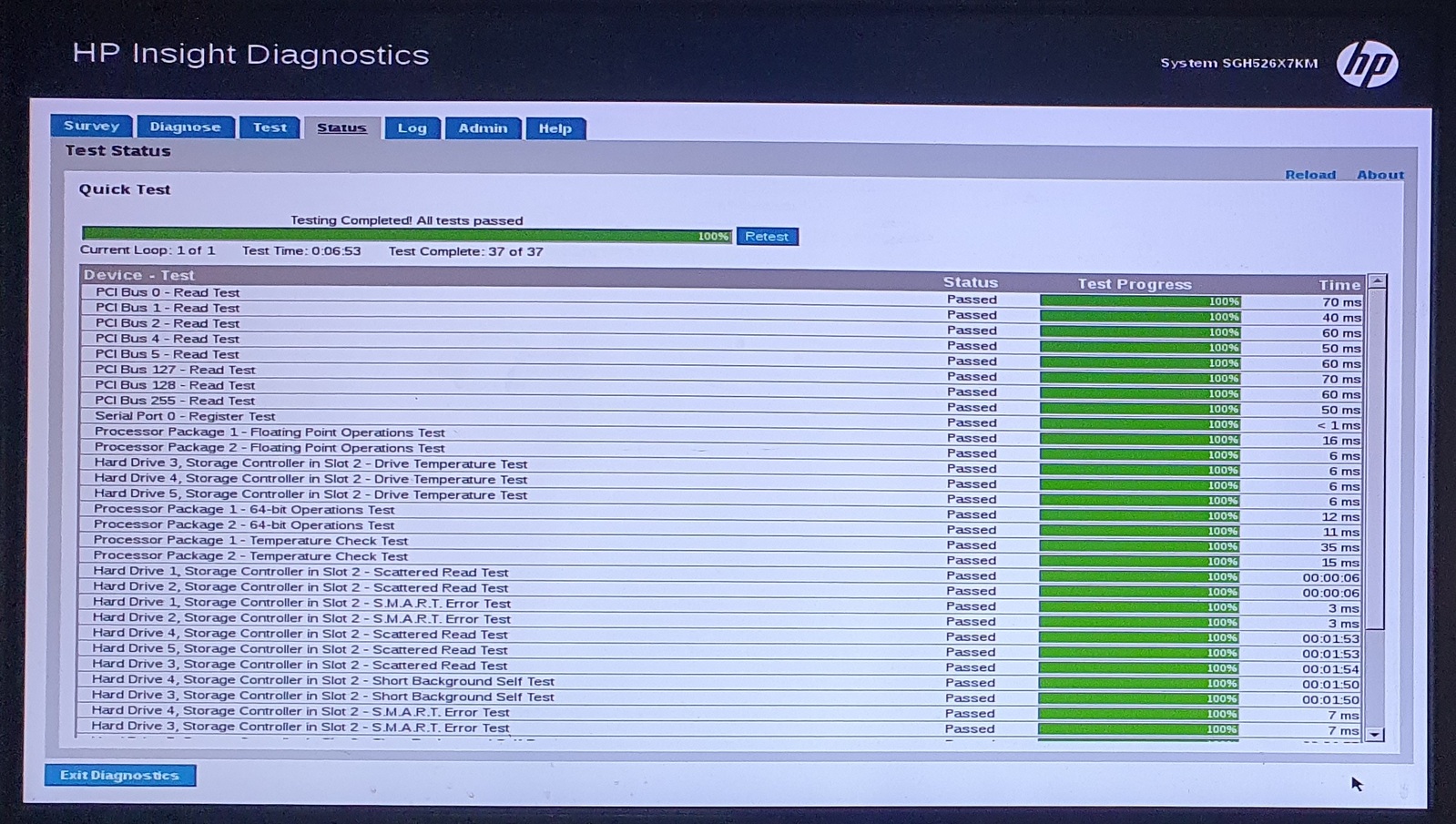Go to the Admin tab
This screenshot has width=1456, height=824.
click(483, 128)
